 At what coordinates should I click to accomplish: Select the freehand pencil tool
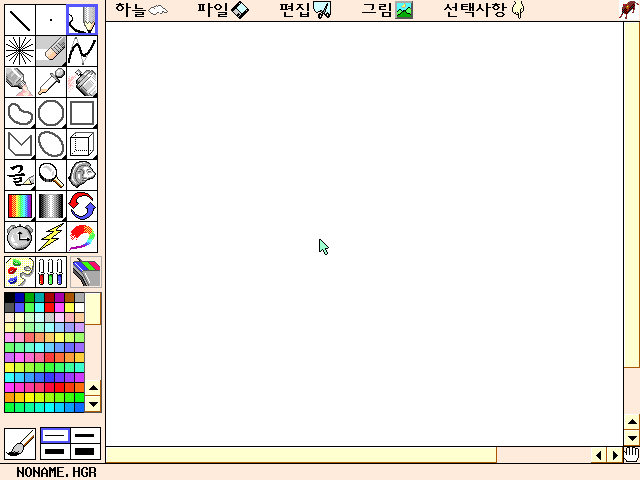pyautogui.click(x=82, y=20)
